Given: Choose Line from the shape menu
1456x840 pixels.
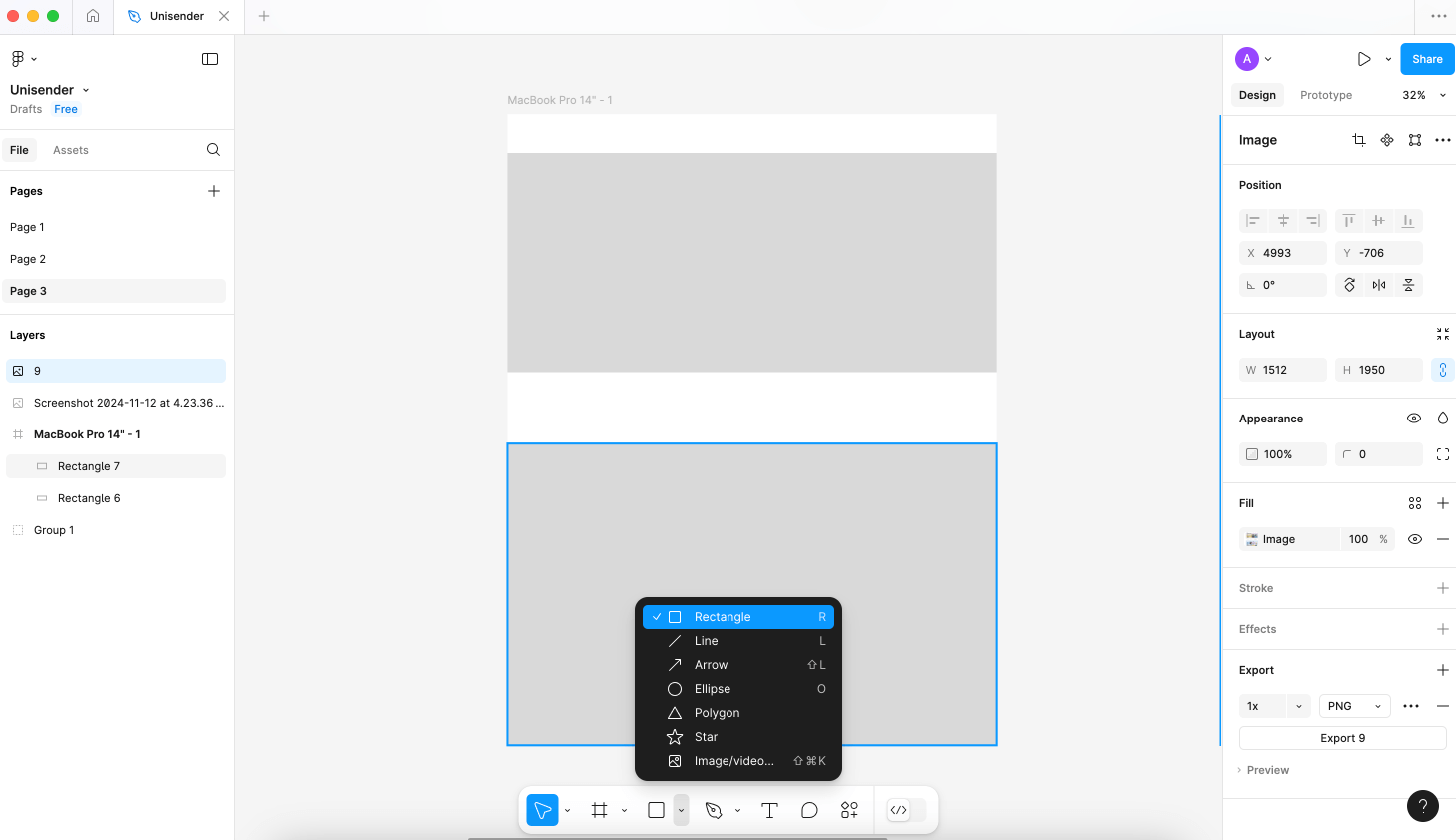Looking at the screenshot, I should click(x=738, y=641).
